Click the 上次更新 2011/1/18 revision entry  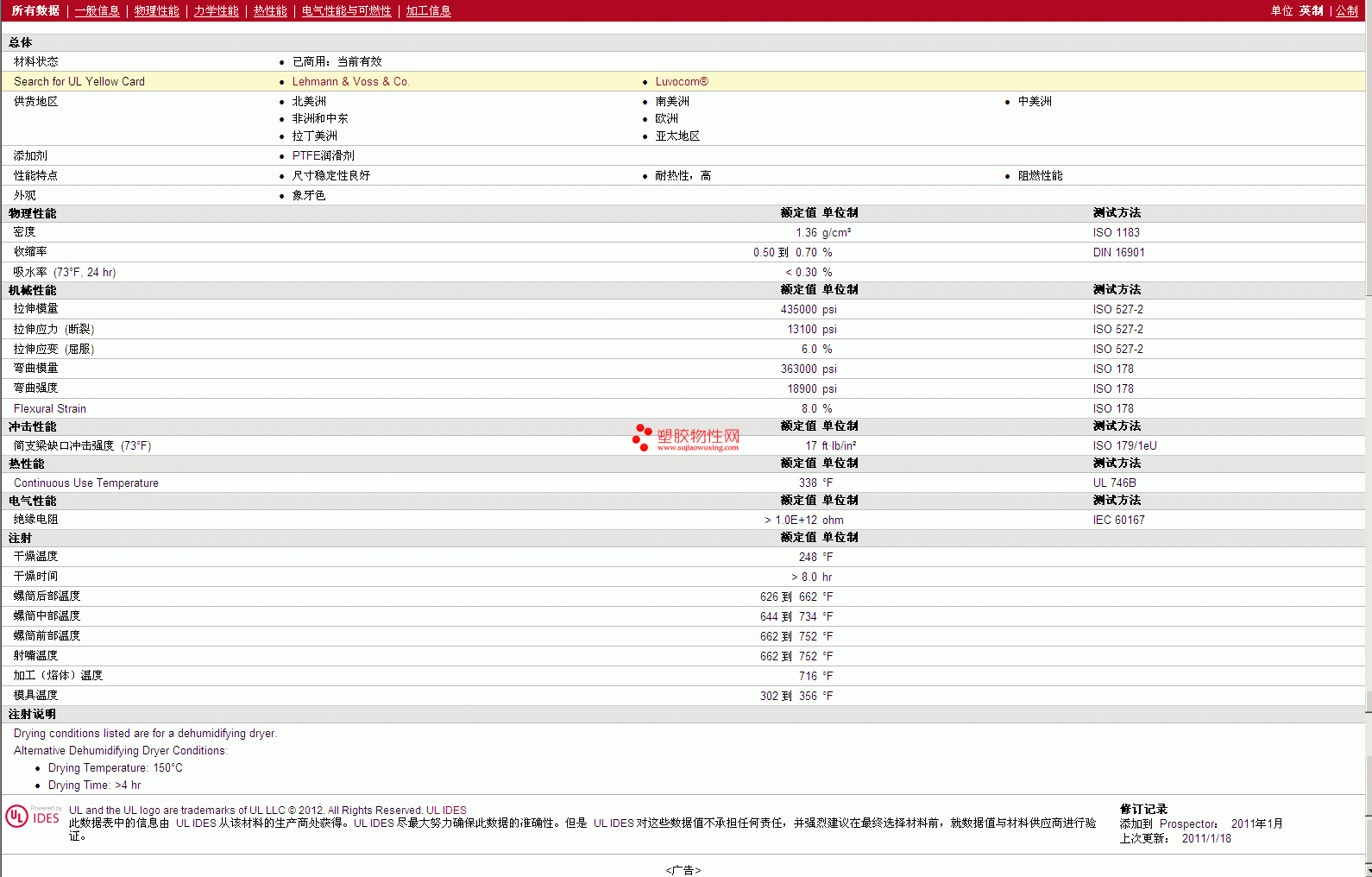(1175, 838)
